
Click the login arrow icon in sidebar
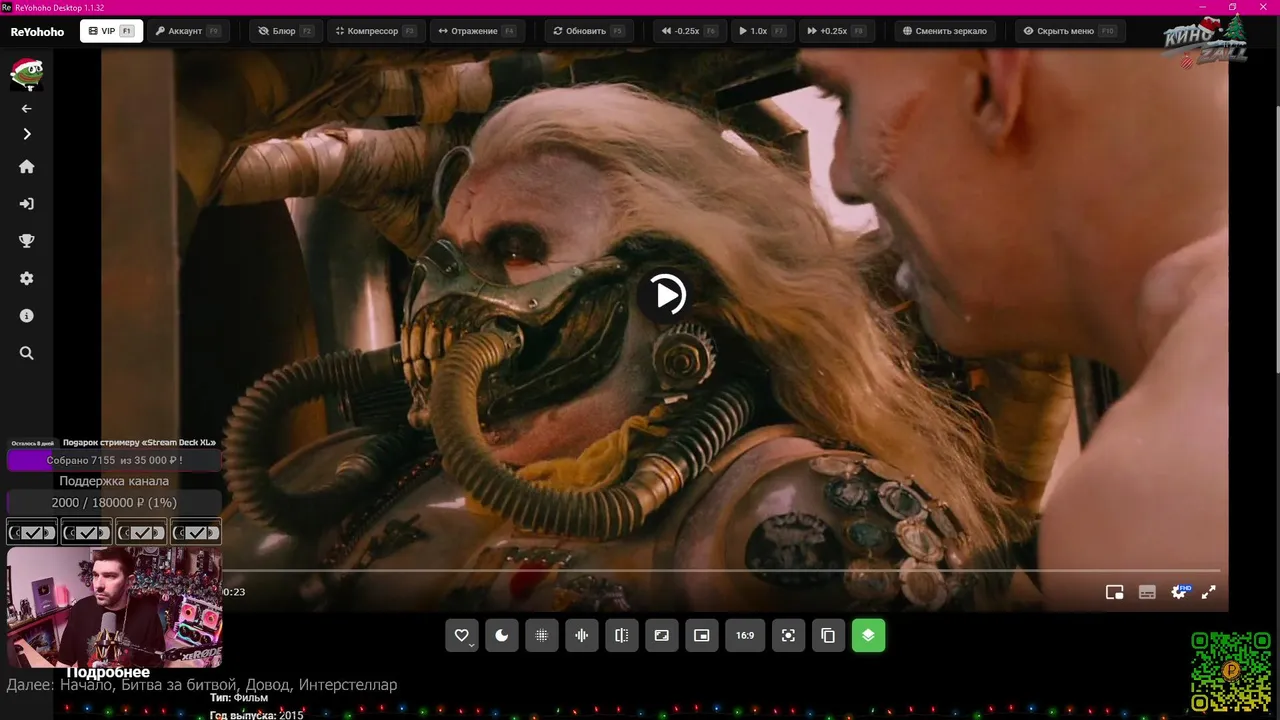coord(27,204)
